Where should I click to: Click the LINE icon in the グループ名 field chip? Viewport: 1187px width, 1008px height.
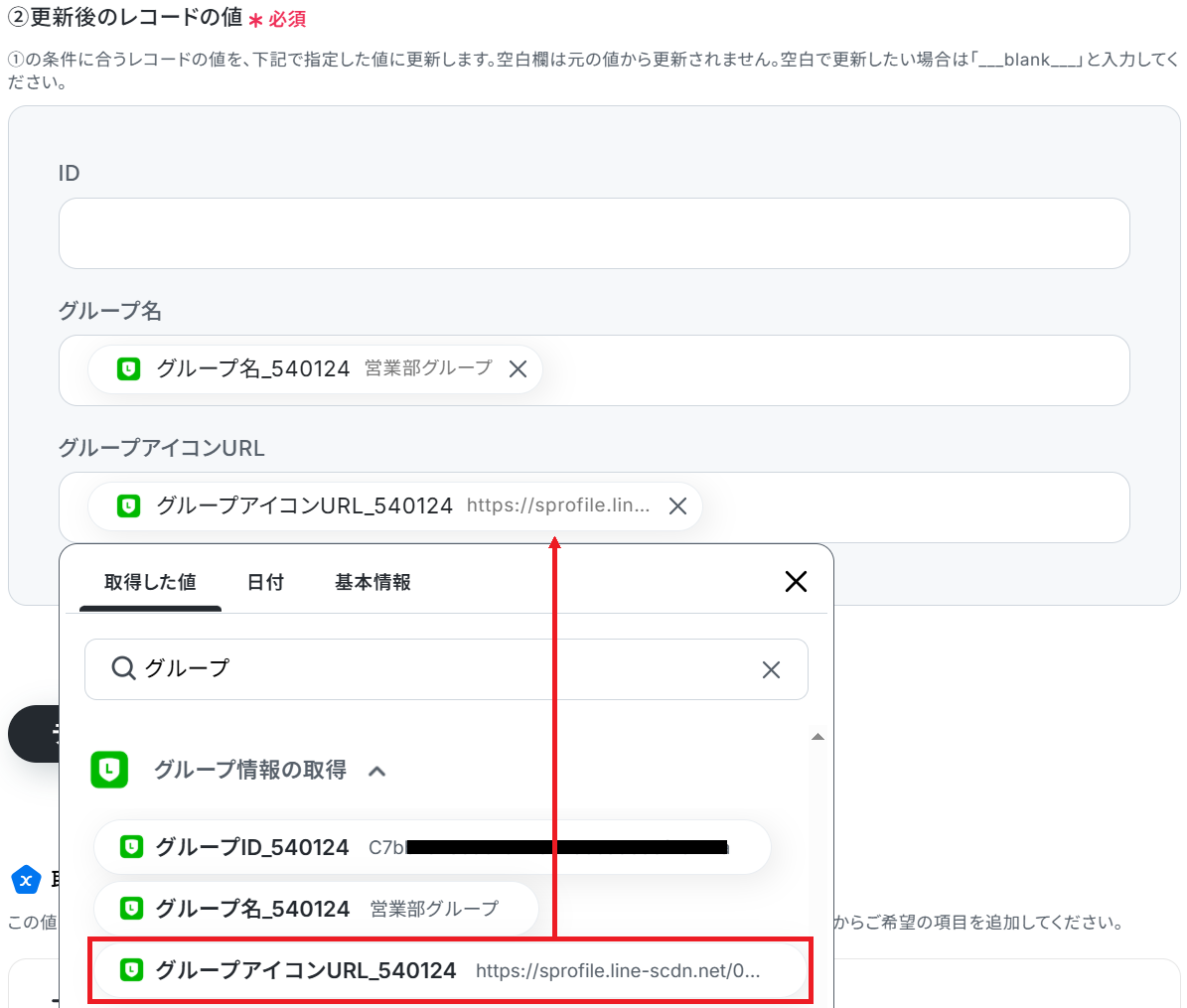pyautogui.click(x=129, y=369)
